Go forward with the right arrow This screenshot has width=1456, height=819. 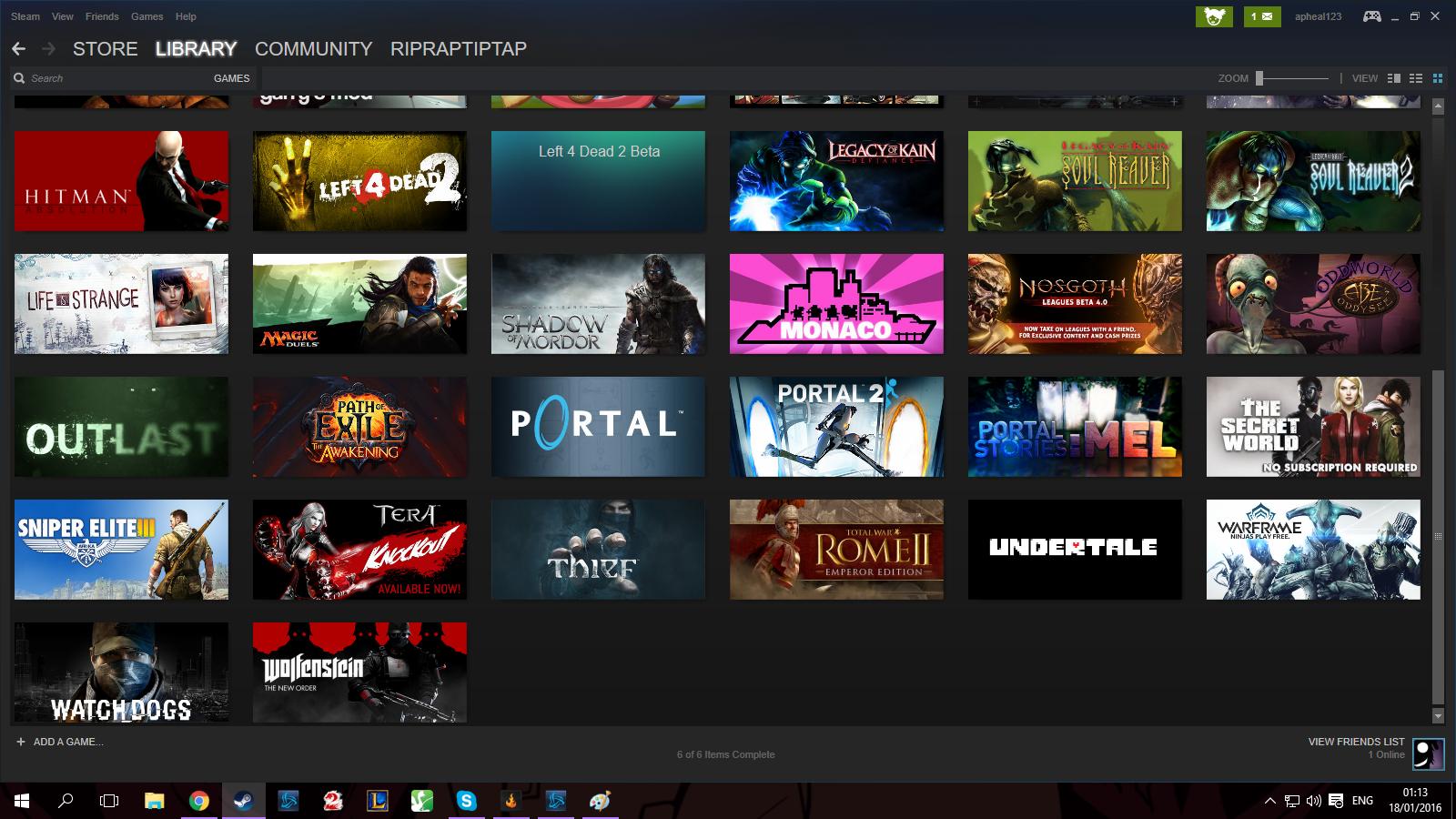click(x=48, y=49)
